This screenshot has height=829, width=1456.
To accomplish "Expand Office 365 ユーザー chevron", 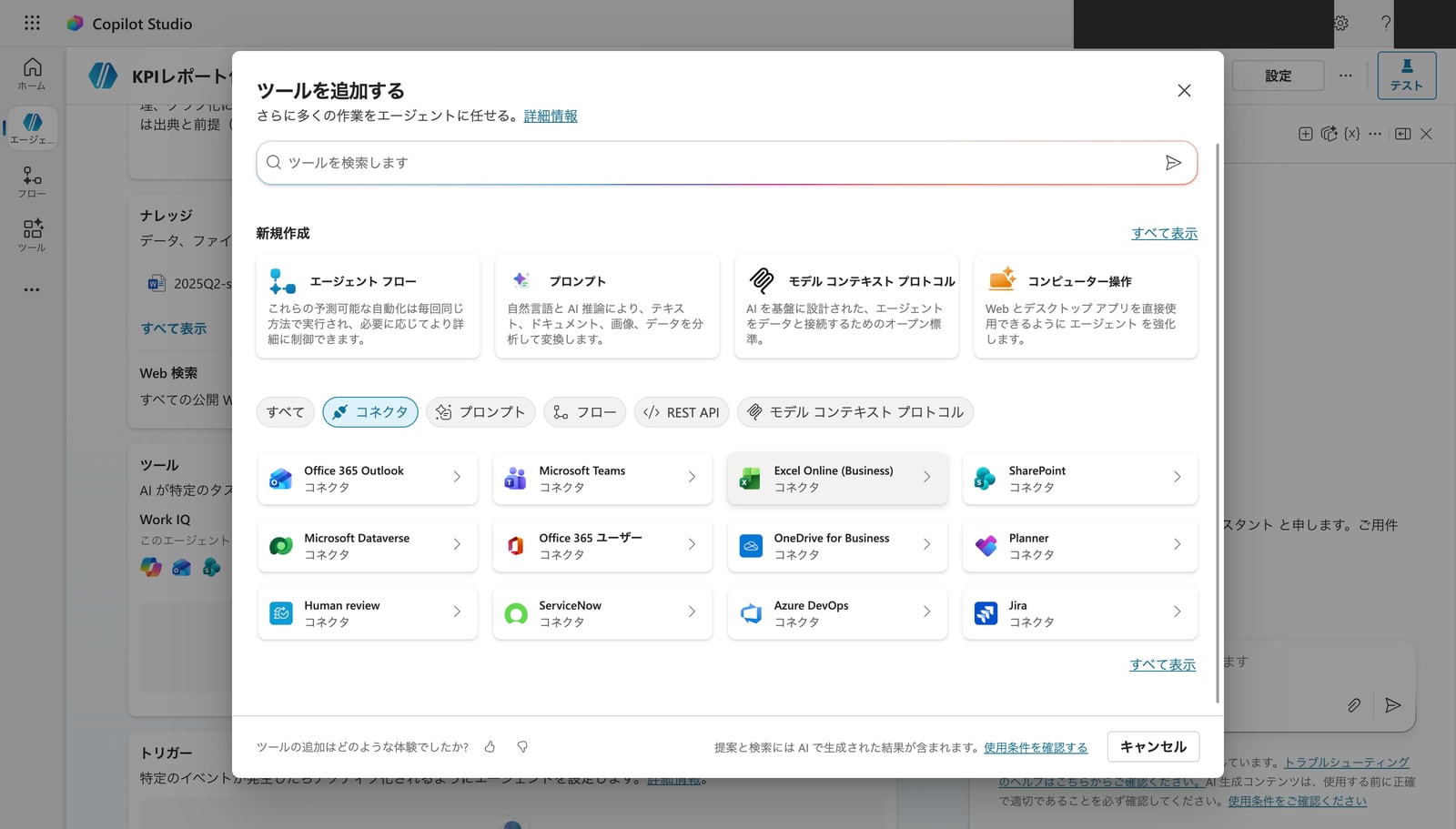I will [692, 544].
